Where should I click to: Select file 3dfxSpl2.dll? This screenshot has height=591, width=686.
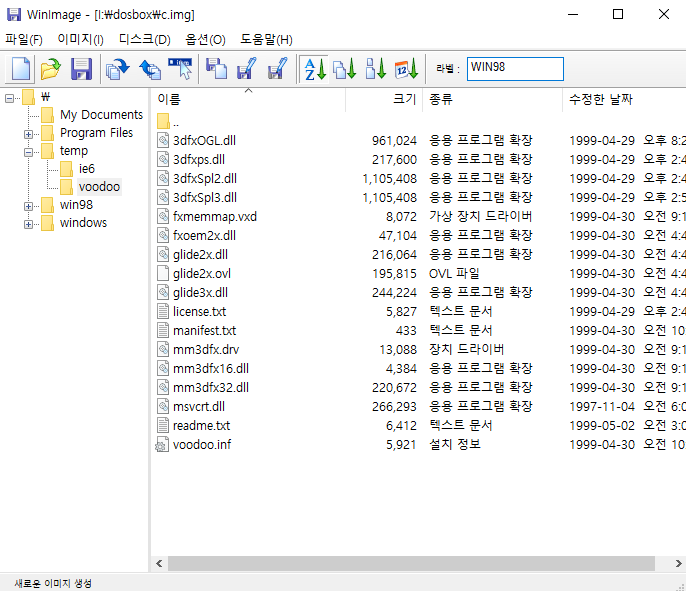[x=205, y=178]
